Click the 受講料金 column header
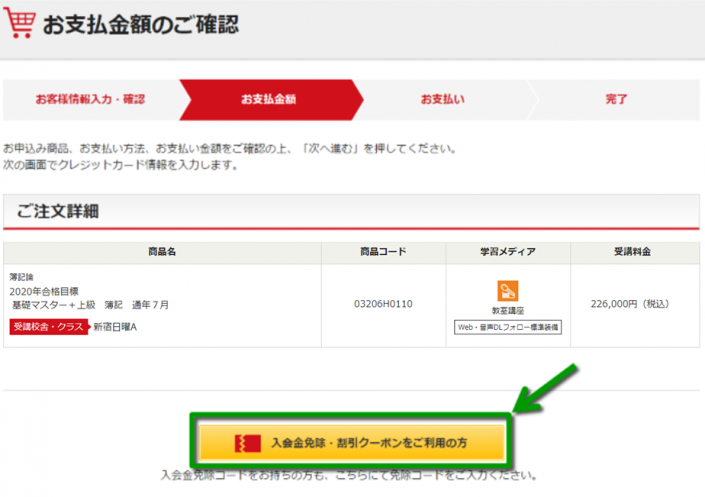 (x=632, y=252)
